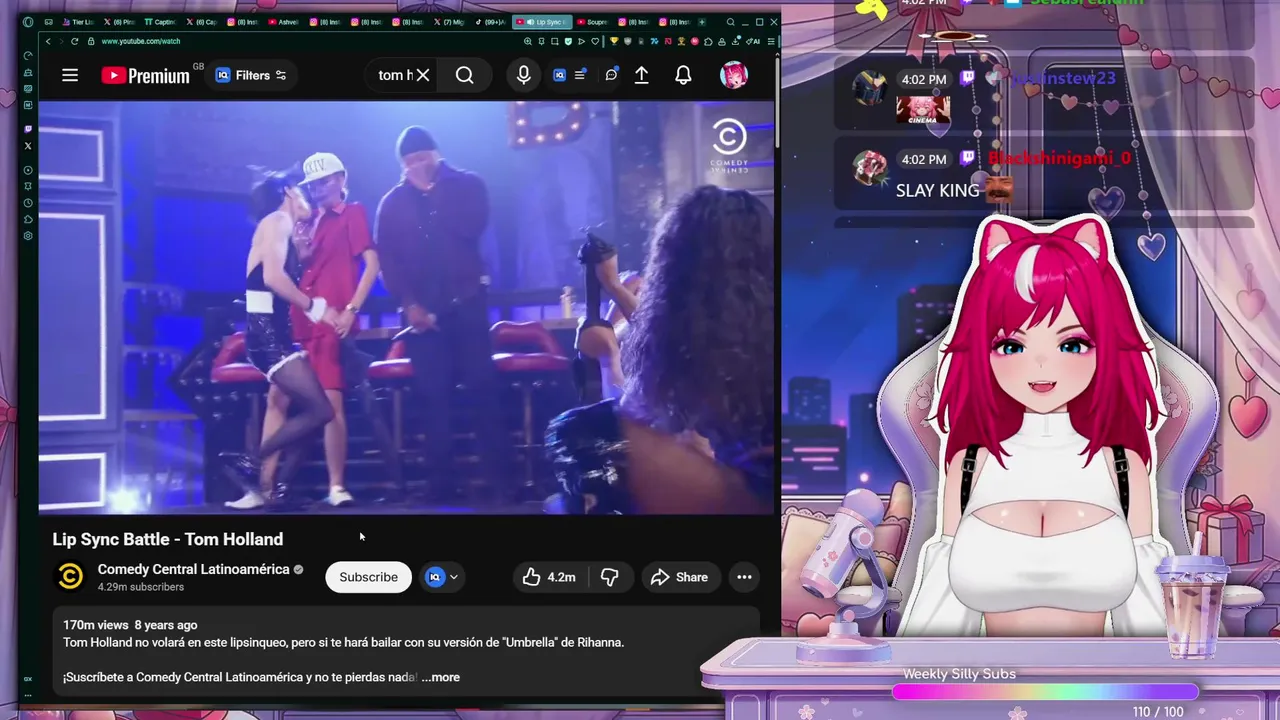This screenshot has width=1280, height=720.
Task: Open Comedy Central Latinoamérica channel link
Action: (193, 569)
